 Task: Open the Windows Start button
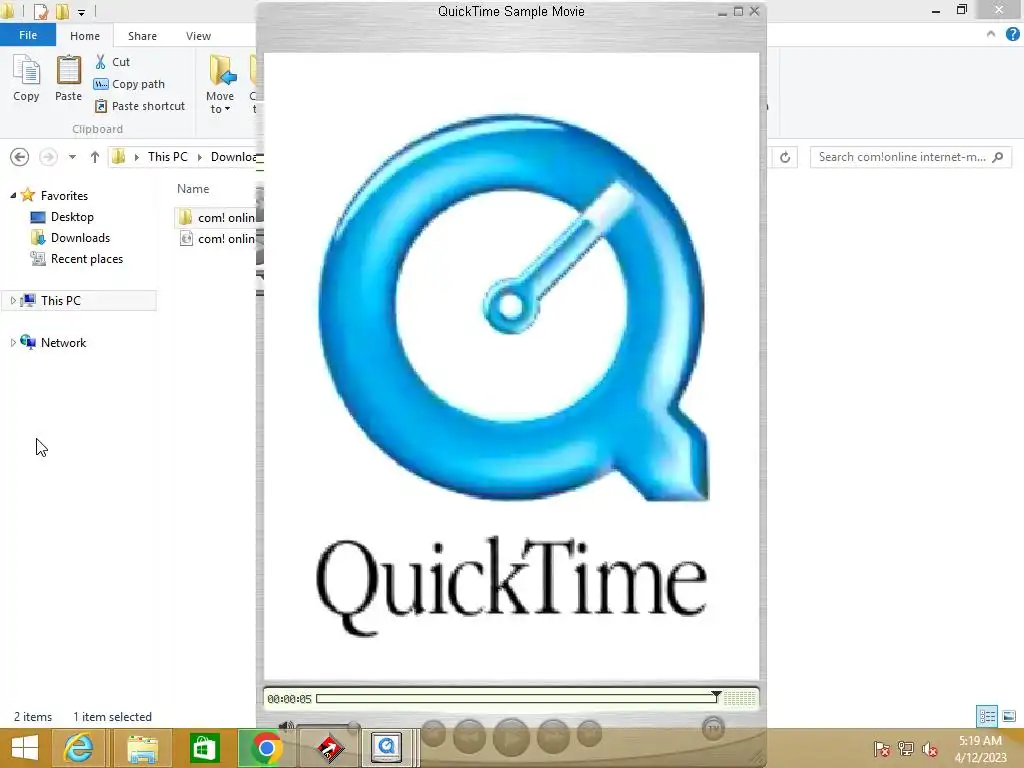[25, 748]
